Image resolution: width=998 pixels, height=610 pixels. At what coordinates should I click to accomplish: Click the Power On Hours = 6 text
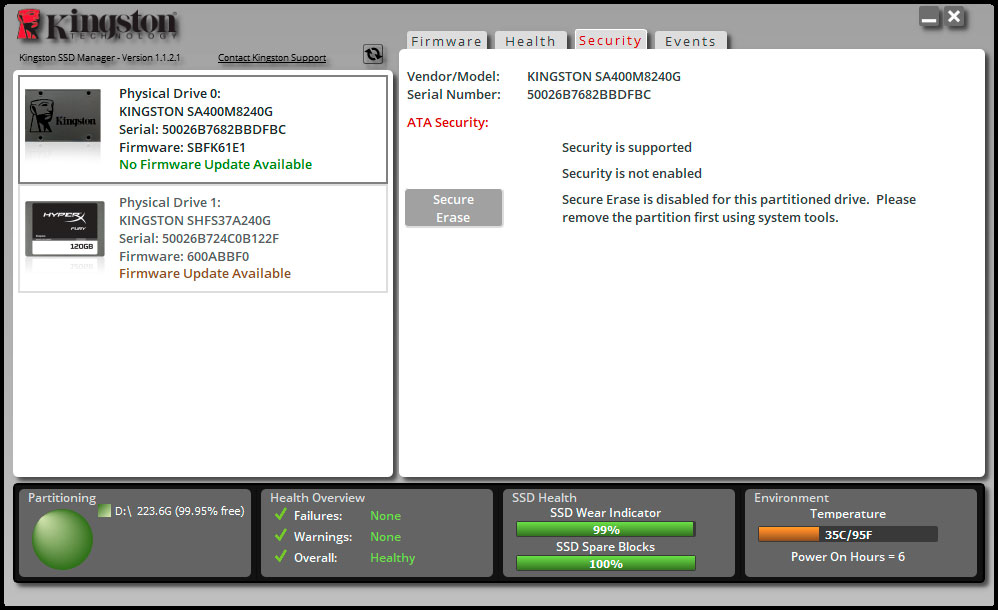(848, 557)
